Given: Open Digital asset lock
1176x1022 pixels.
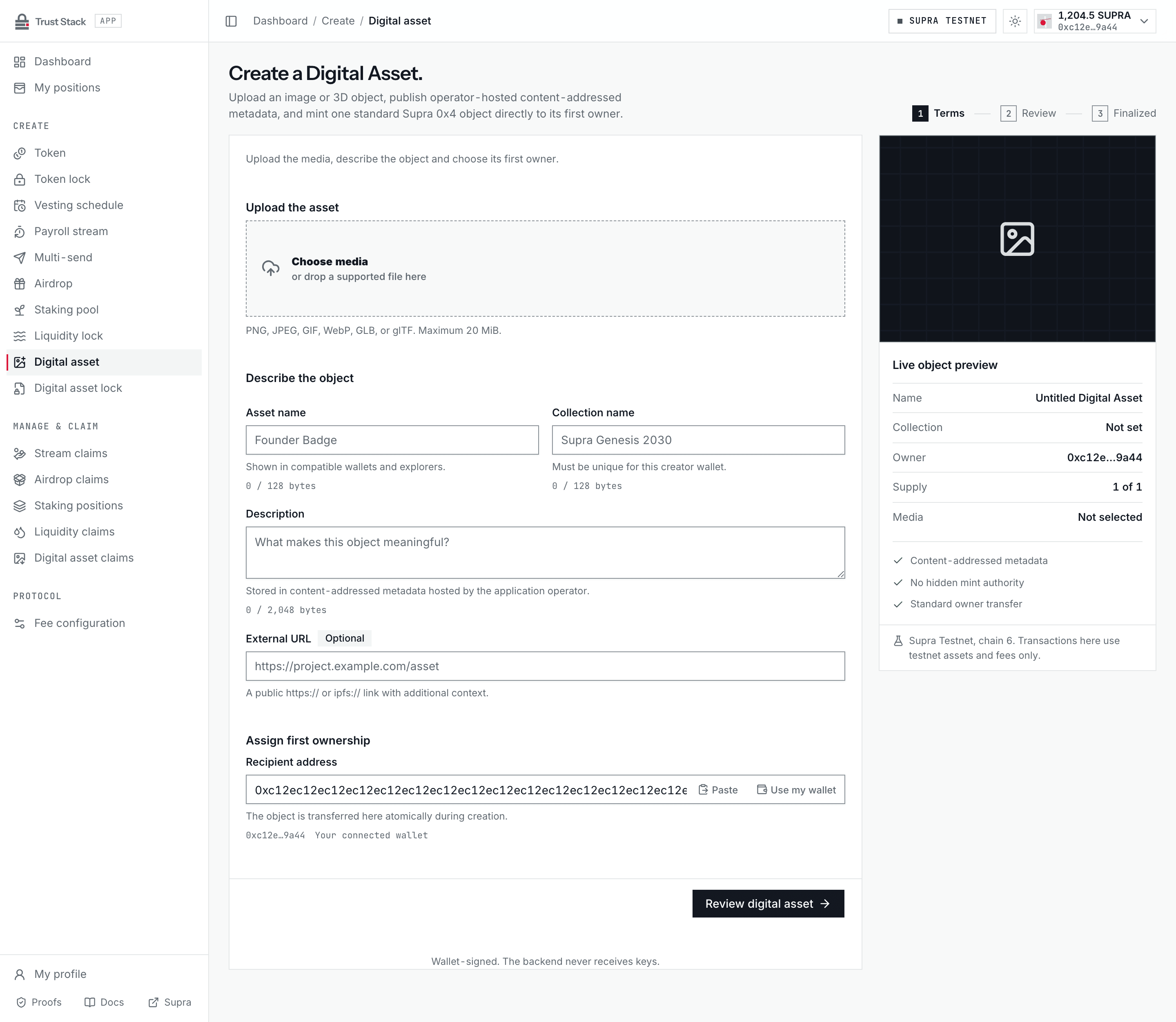Looking at the screenshot, I should click(x=104, y=389).
